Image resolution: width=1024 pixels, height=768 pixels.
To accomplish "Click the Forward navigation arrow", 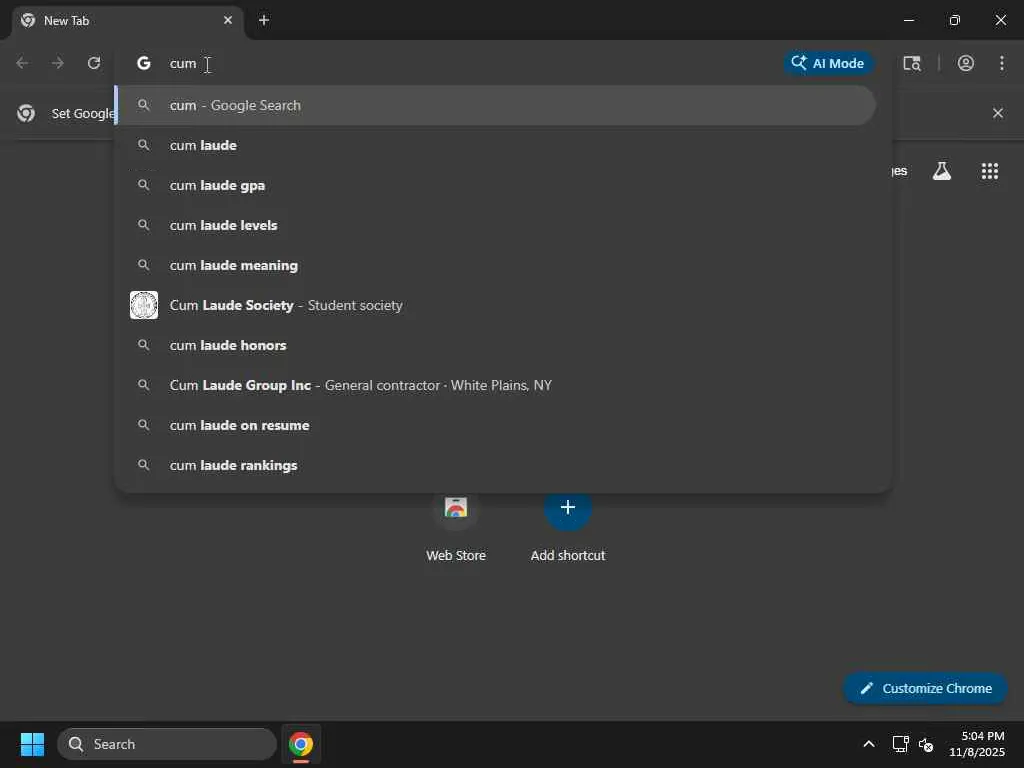I will (x=58, y=63).
